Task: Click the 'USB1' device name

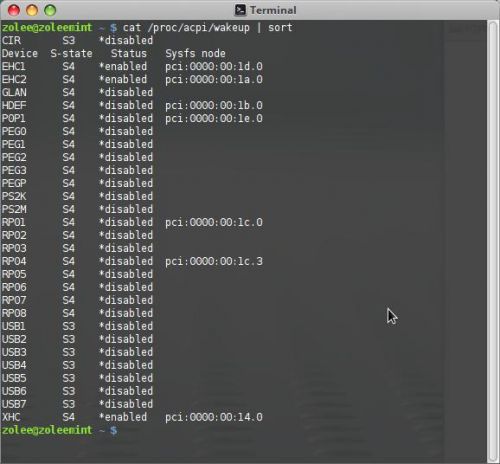Action: coord(14,326)
